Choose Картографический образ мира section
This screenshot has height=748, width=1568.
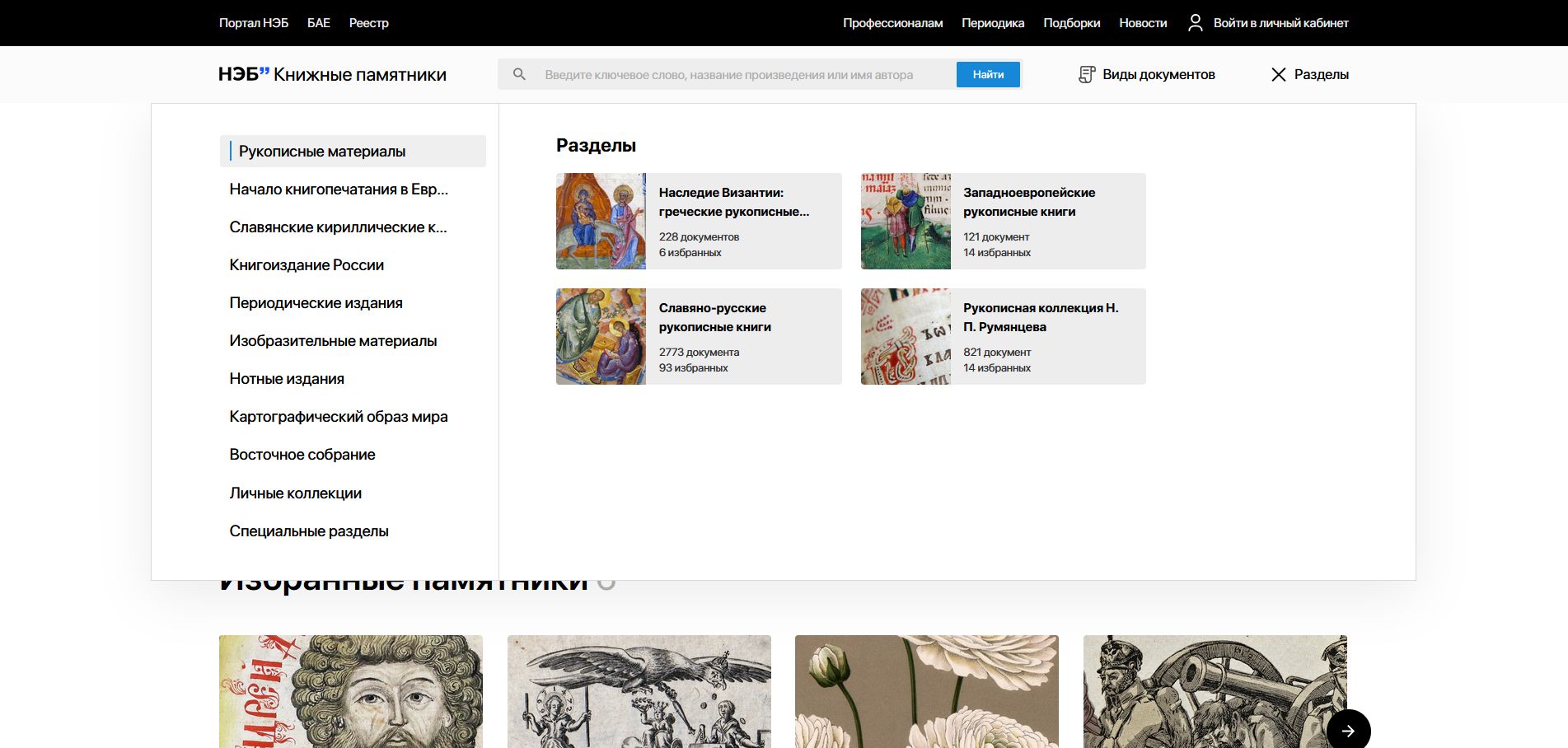click(x=338, y=417)
